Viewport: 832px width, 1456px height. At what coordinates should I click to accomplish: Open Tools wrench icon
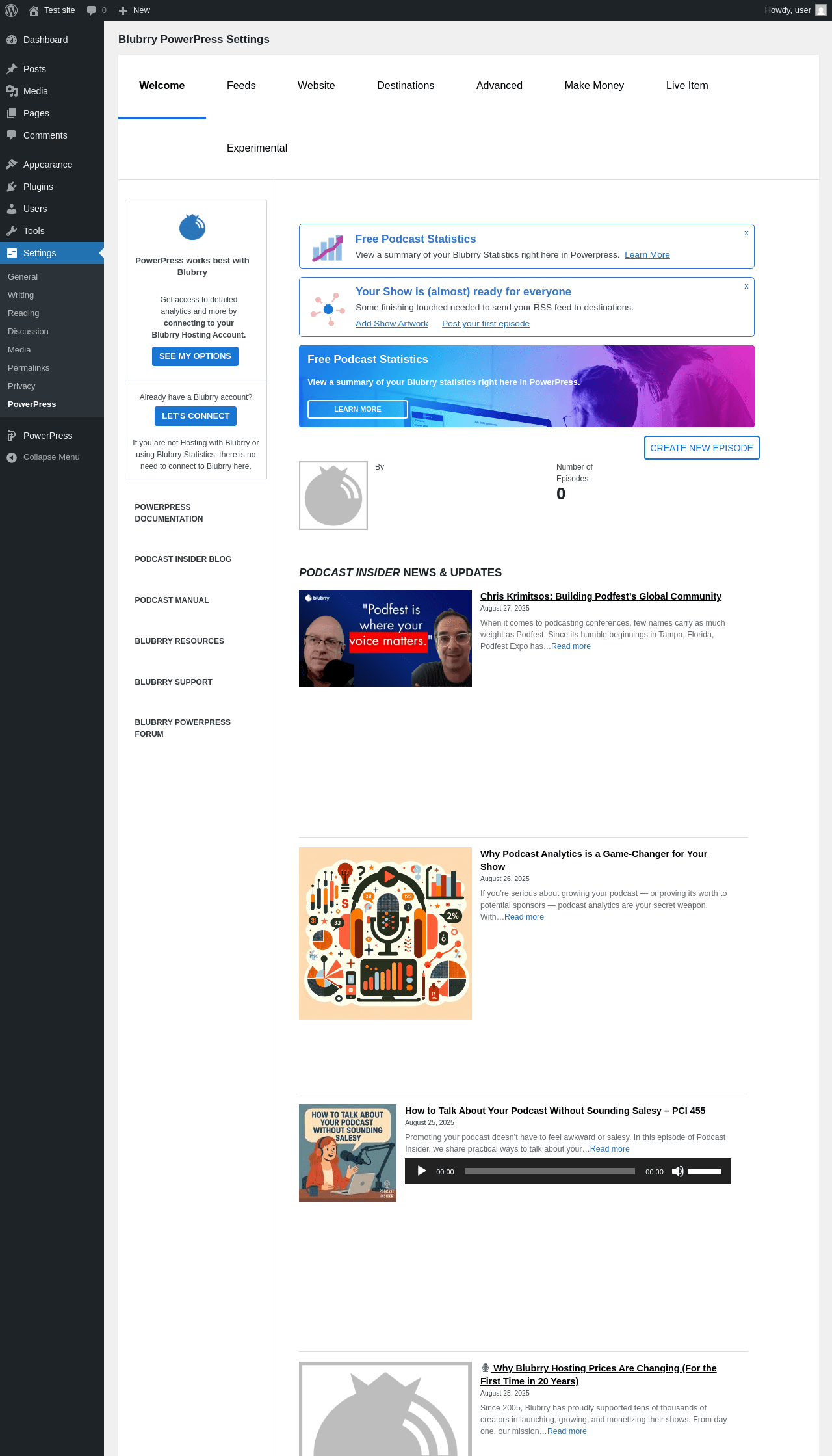point(12,231)
